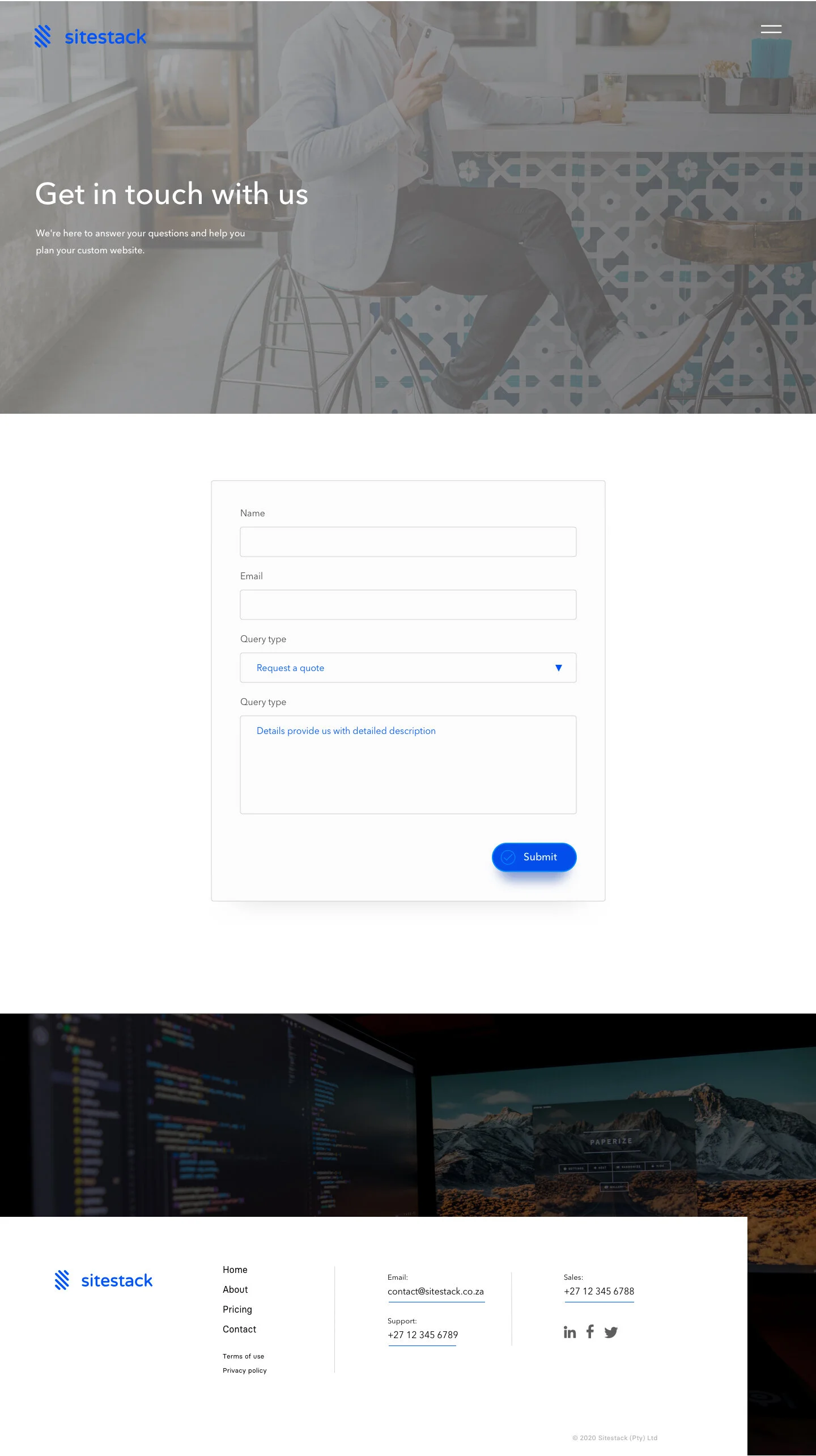Open the Twitter social icon

click(611, 1332)
